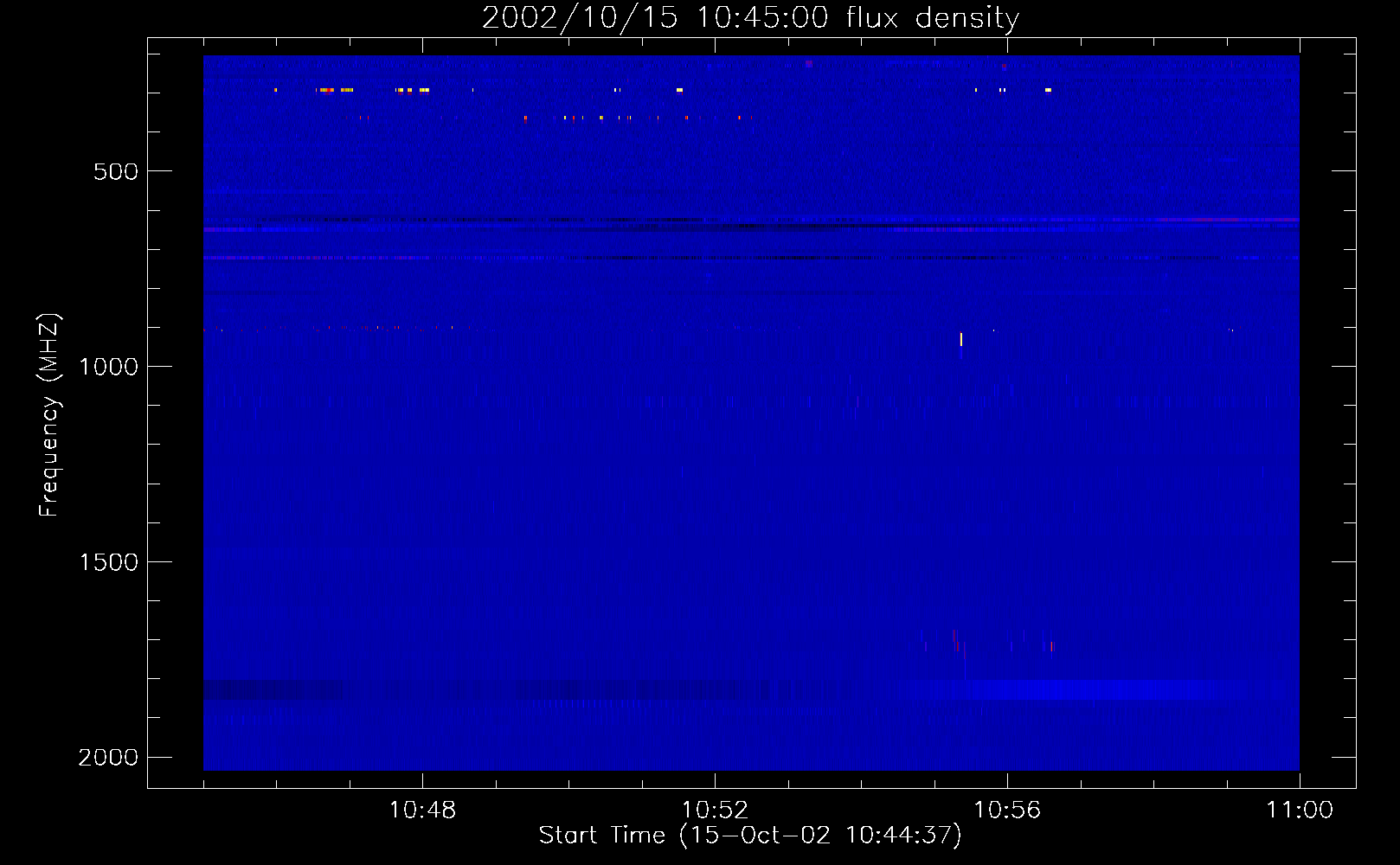The height and width of the screenshot is (865, 1400).
Task: Click the 500 frequency tick label
Action: (117, 171)
